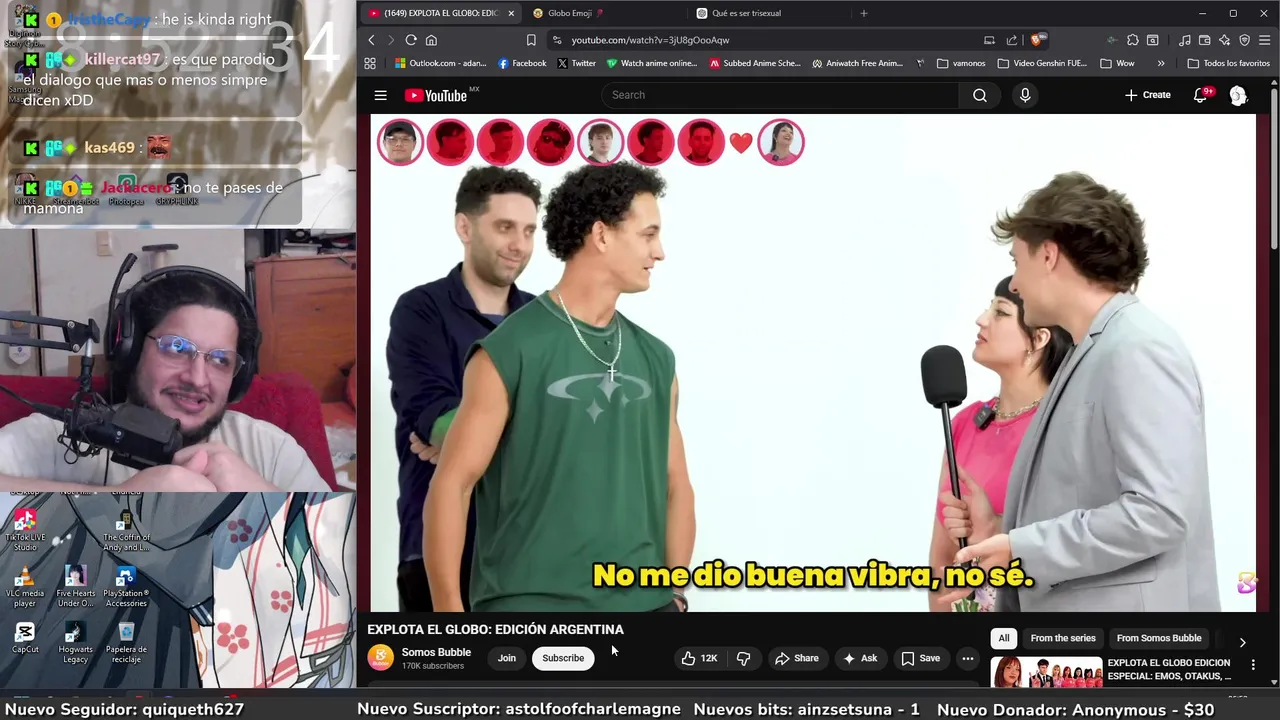
Task: Save the video with Save button
Action: (x=921, y=658)
